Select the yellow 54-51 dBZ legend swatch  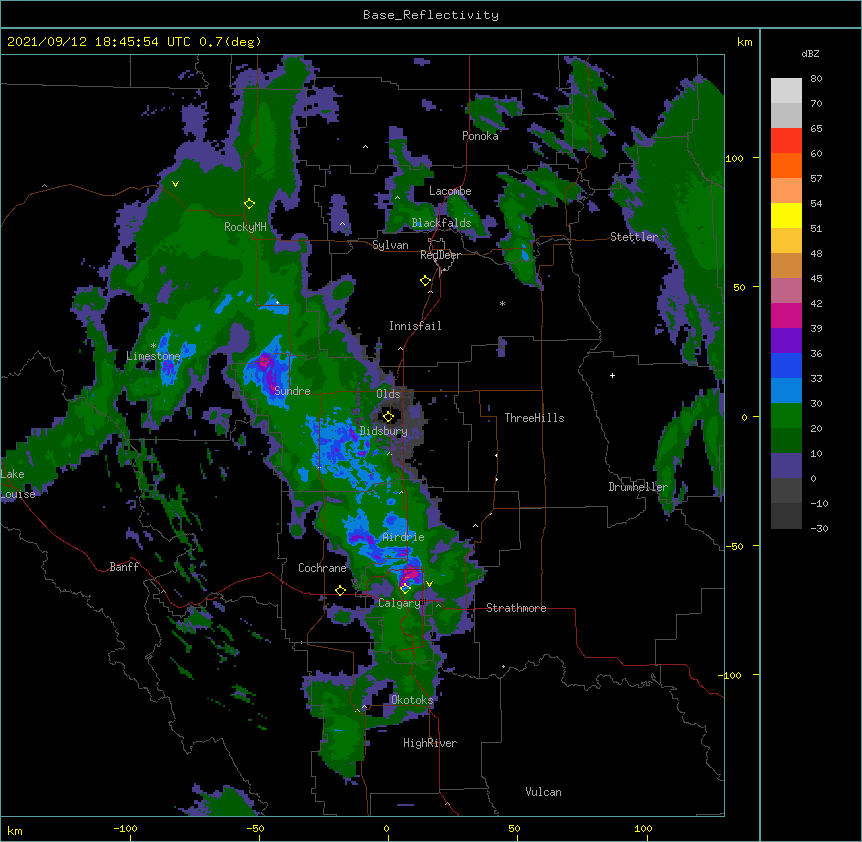[786, 216]
